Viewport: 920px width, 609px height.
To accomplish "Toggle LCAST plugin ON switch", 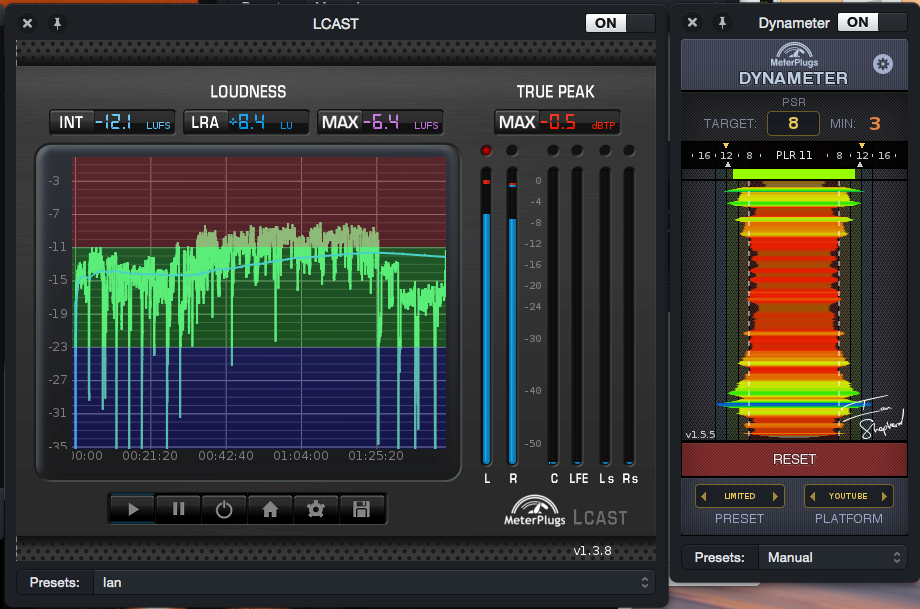I will 620,23.
